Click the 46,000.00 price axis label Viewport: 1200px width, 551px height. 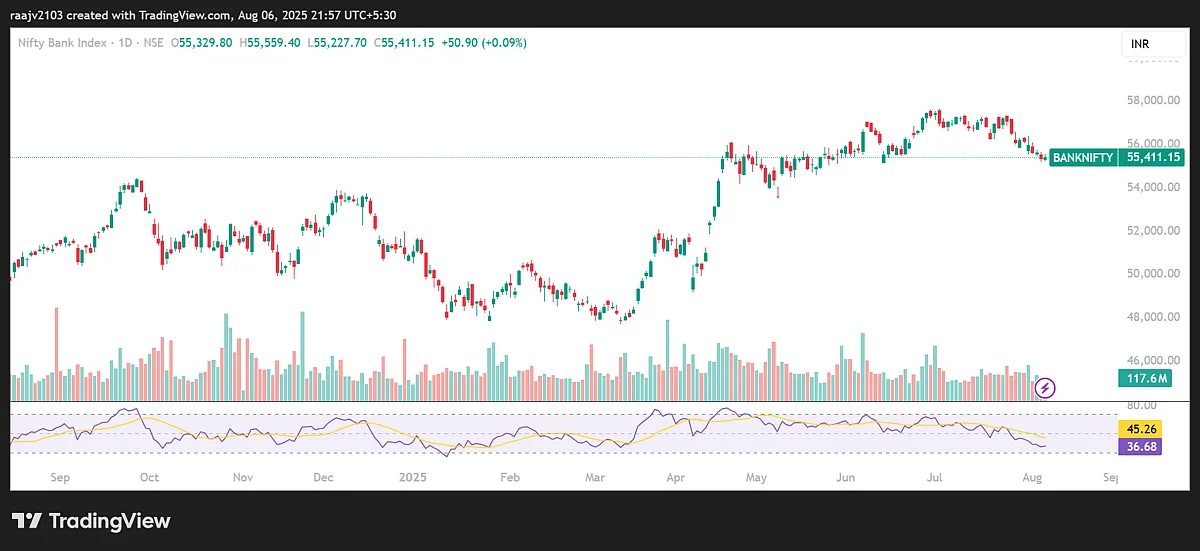(x=1153, y=360)
